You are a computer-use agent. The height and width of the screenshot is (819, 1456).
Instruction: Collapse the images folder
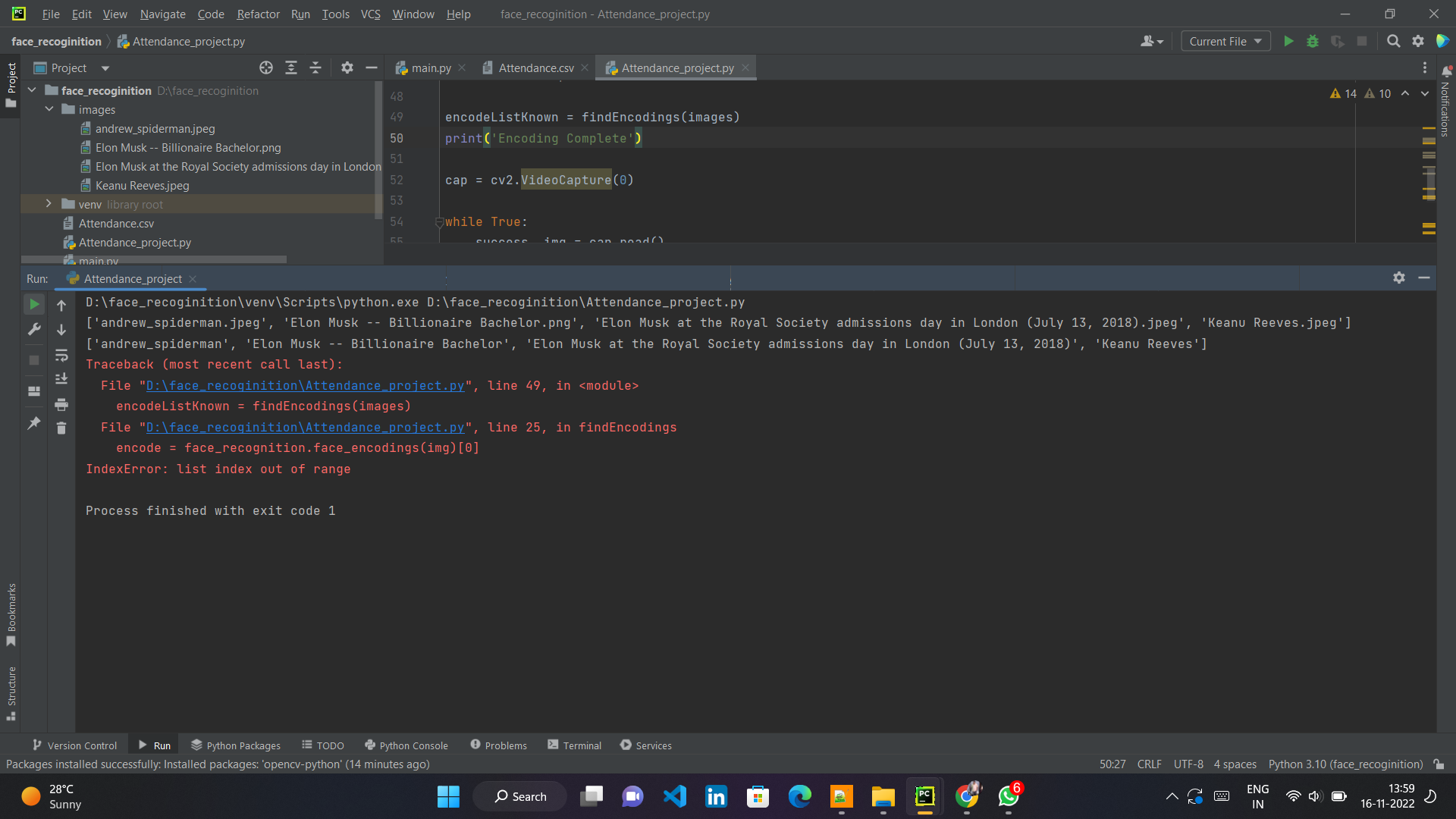tap(49, 109)
